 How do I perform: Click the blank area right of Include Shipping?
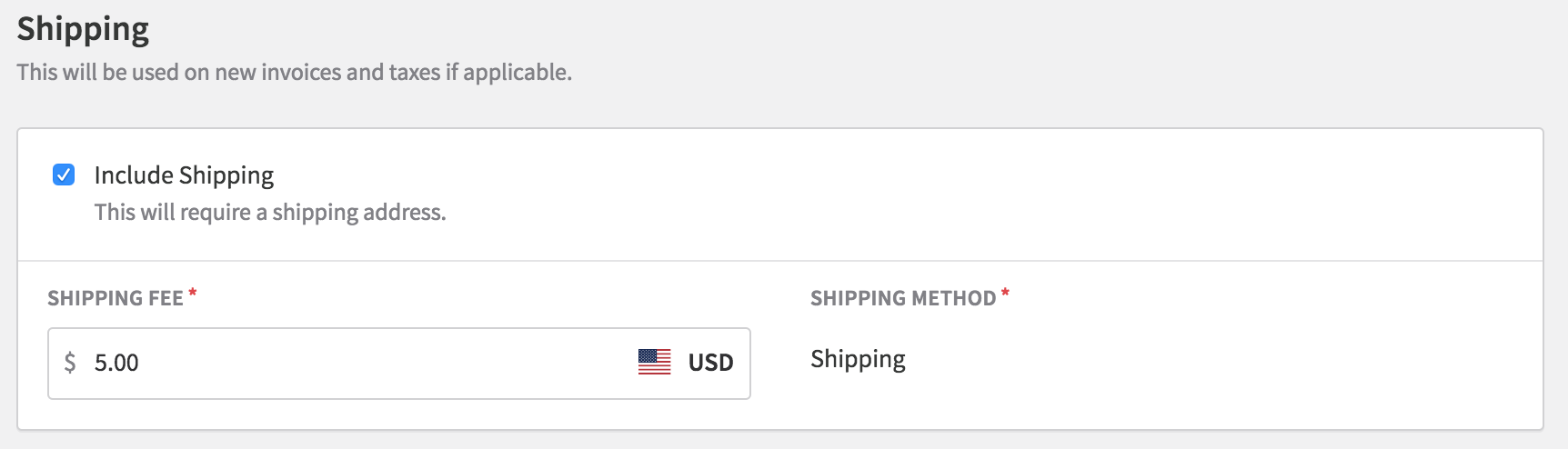[x=900, y=175]
